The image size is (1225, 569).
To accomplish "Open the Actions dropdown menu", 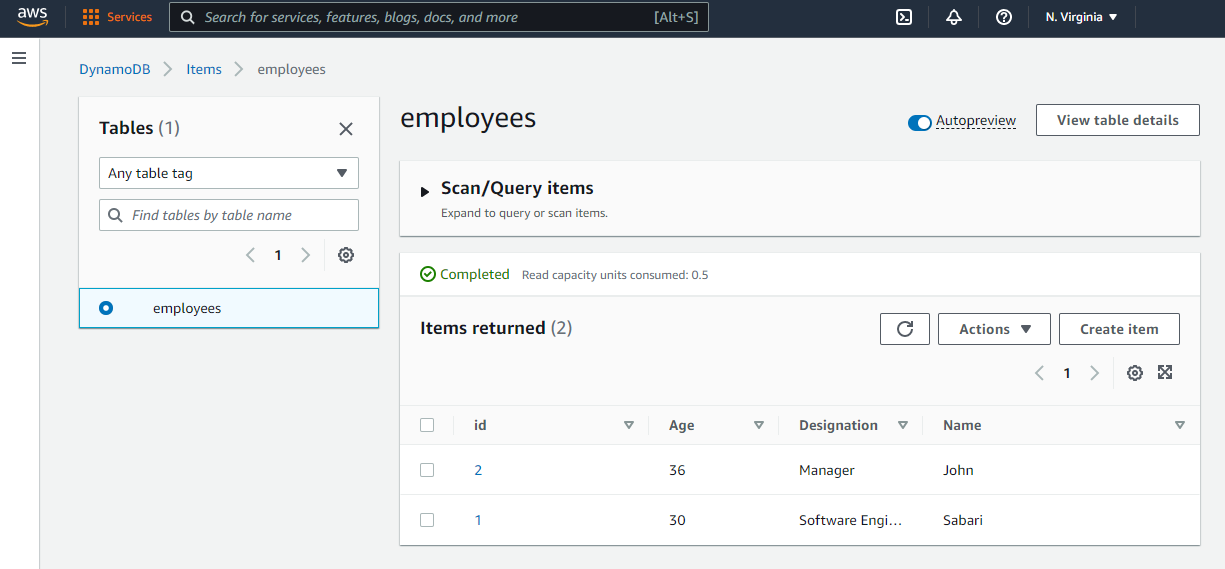I will coord(994,329).
